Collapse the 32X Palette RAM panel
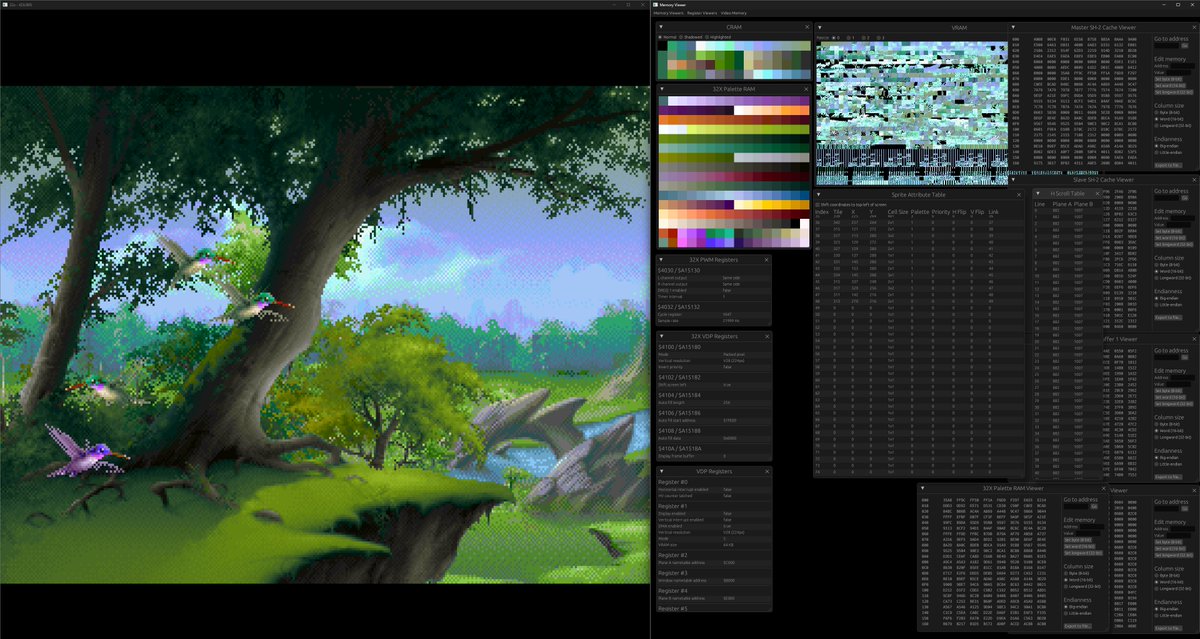This screenshot has width=1200, height=639. coord(662,89)
